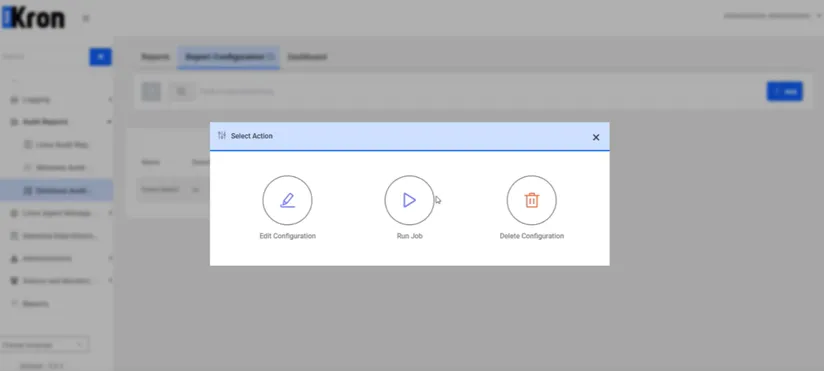Close the Select Action dialog
Image resolution: width=824 pixels, height=371 pixels.
point(596,137)
